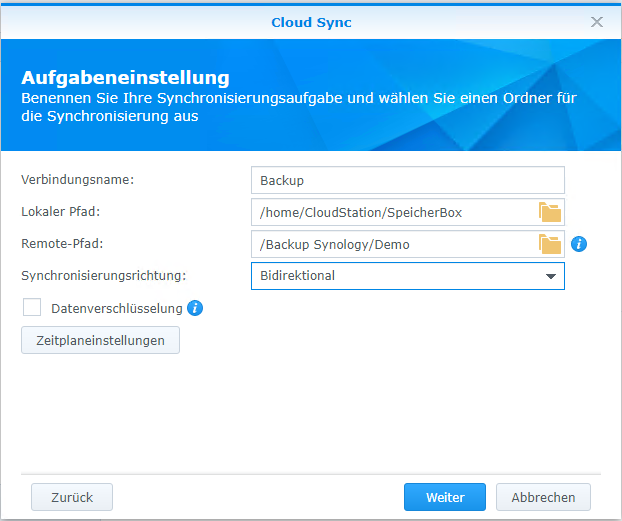Go back with the Zurück button
This screenshot has height=521, width=622.
[72, 497]
